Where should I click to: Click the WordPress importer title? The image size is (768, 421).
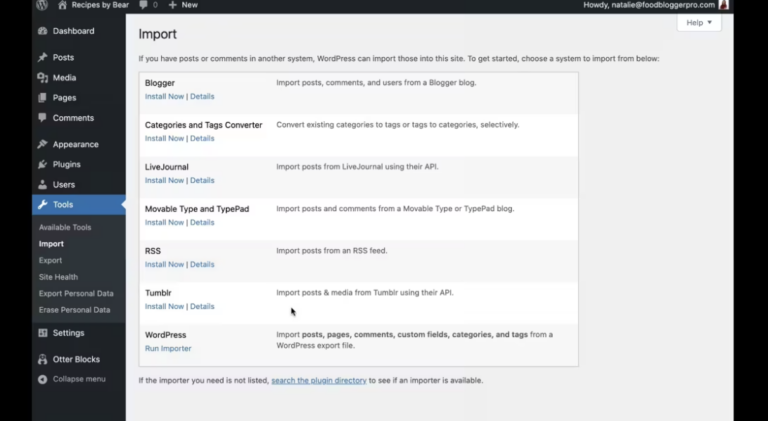tap(166, 335)
